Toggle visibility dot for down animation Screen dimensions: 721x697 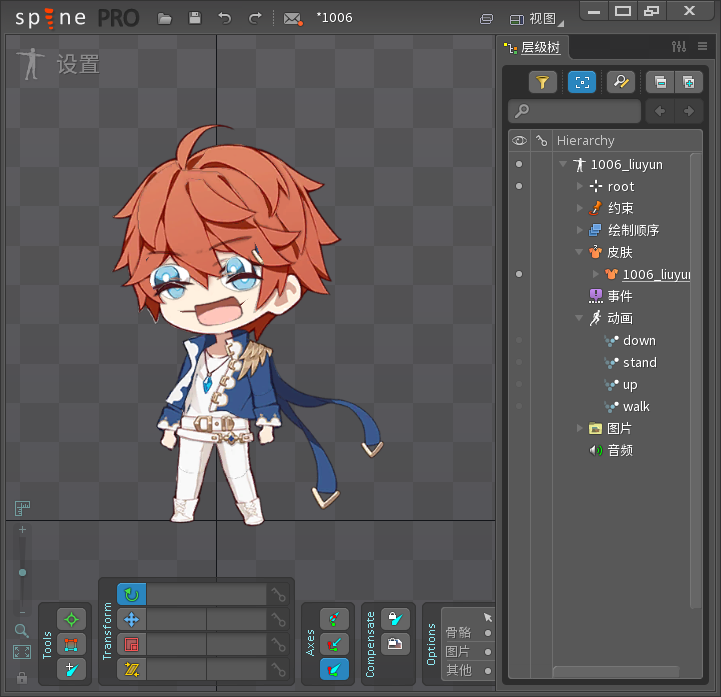(x=519, y=340)
